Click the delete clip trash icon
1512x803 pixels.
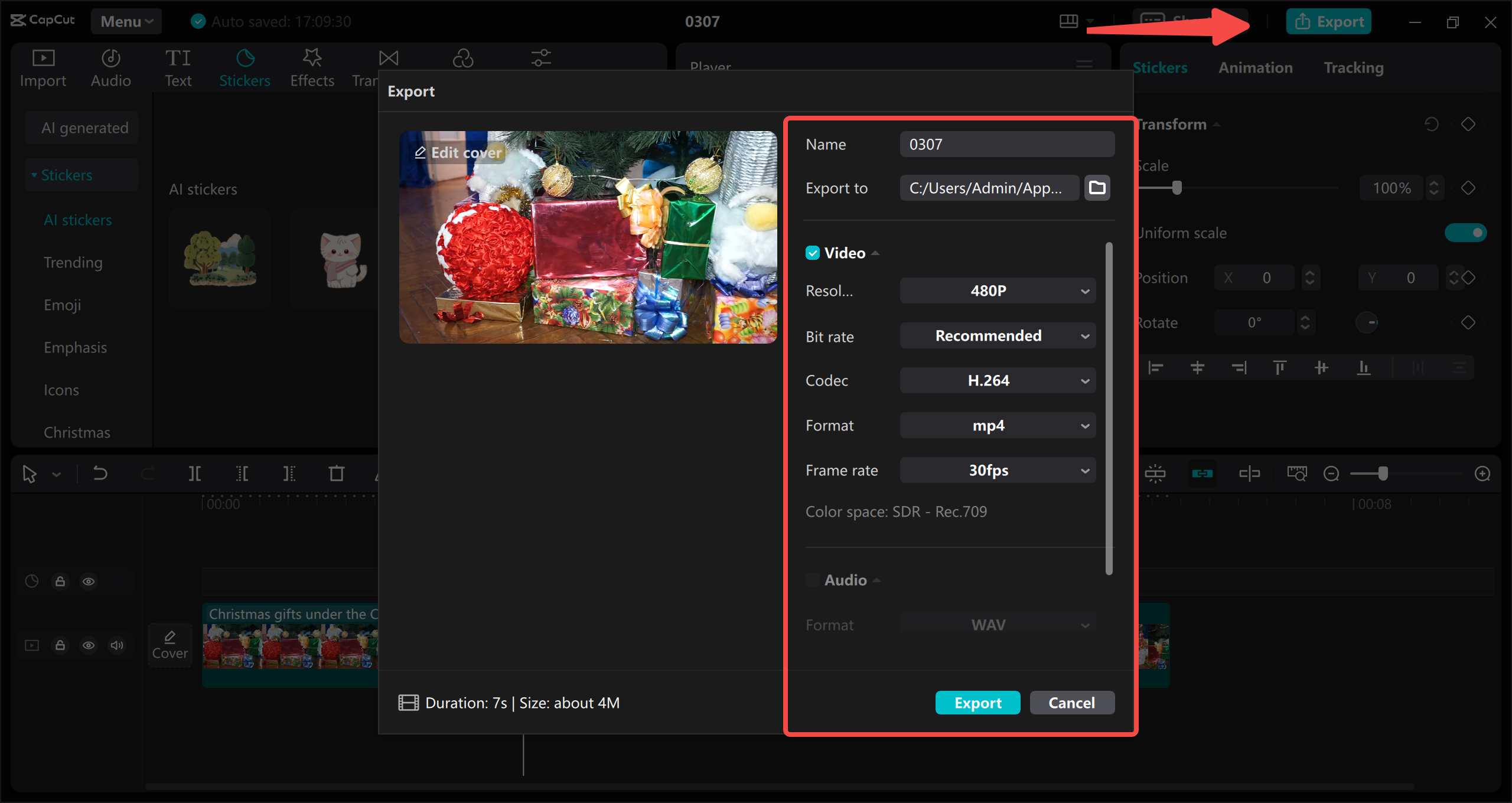point(336,473)
